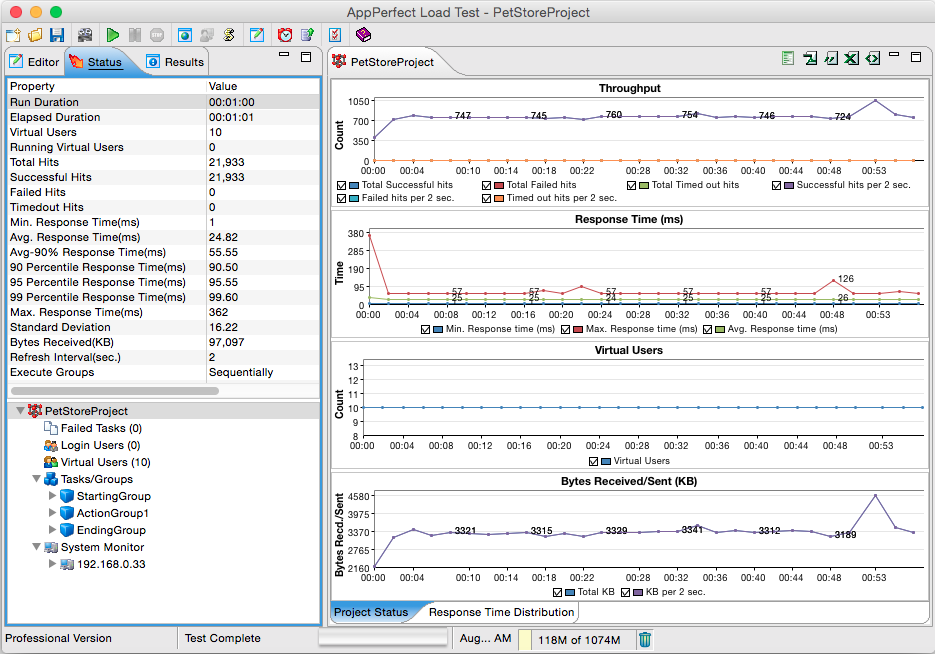Export results to PDF icon
The width and height of the screenshot is (935, 654).
[810, 58]
